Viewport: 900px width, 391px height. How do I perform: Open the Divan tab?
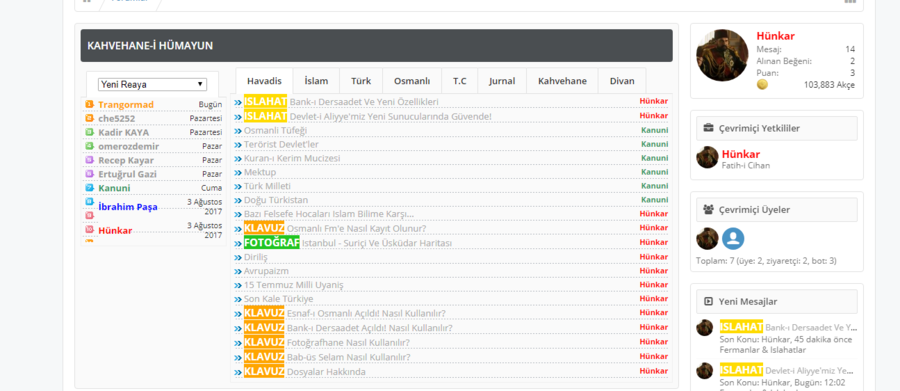pyautogui.click(x=622, y=81)
